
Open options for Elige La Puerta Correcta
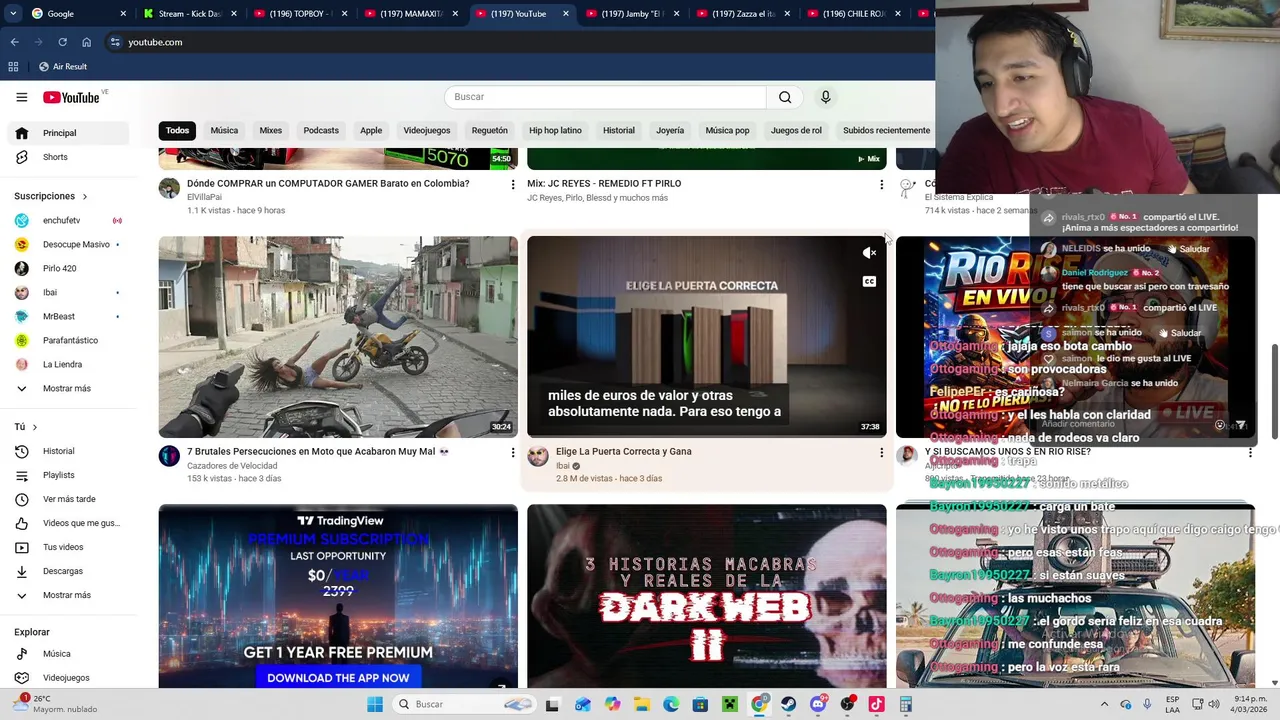pos(881,452)
